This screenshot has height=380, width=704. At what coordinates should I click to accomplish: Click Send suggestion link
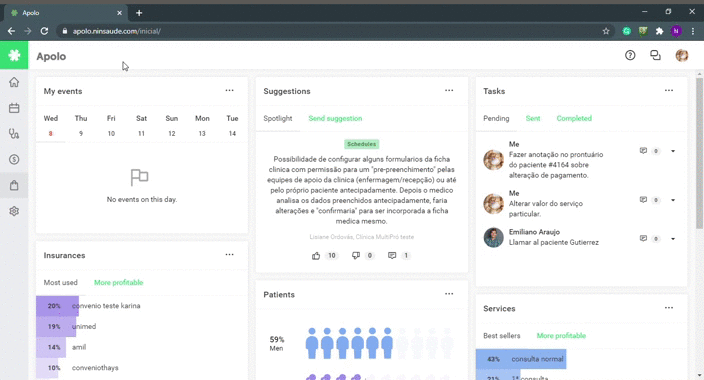[335, 118]
